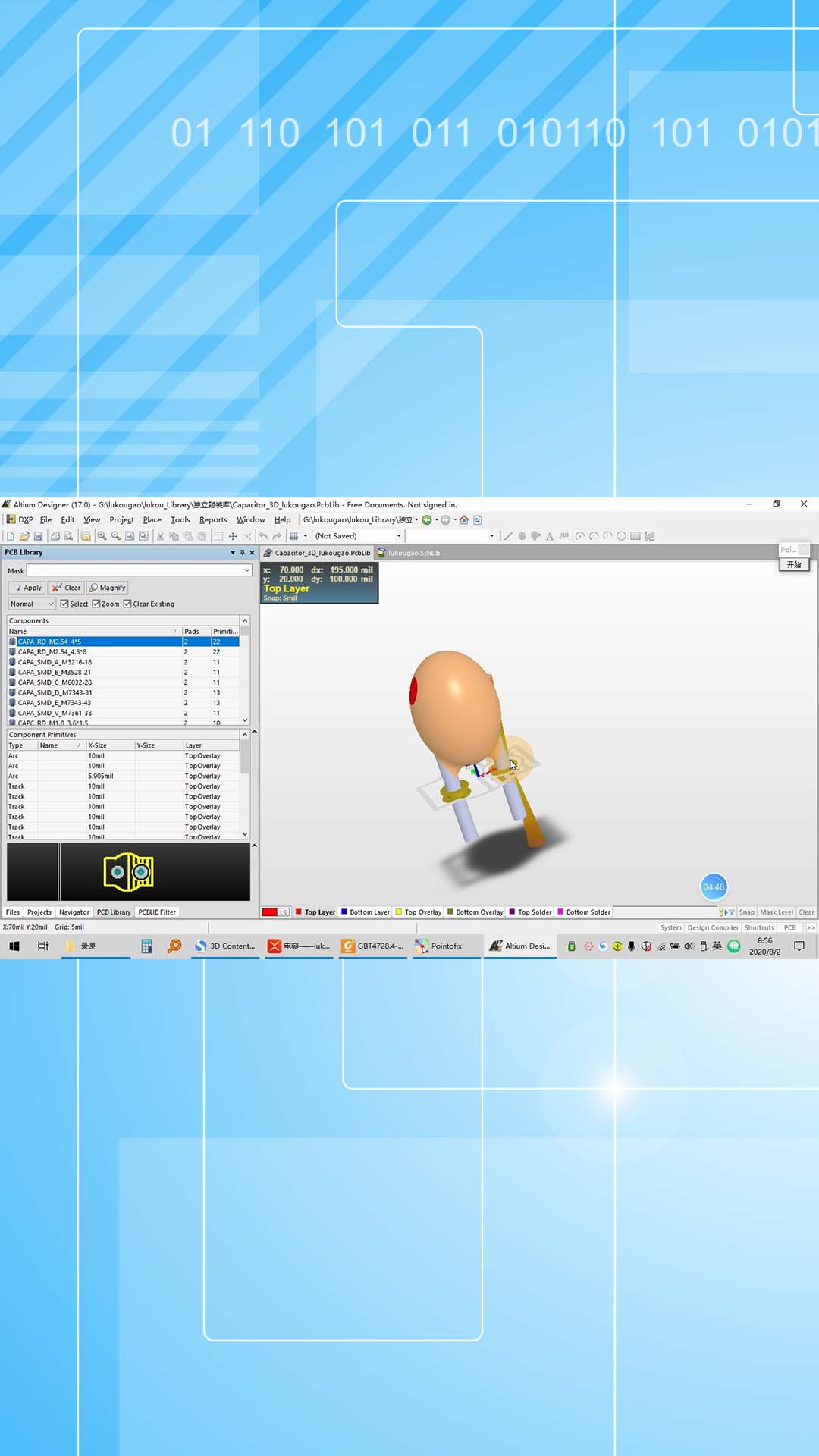Click the Apply filter button
The image size is (819, 1456).
pos(27,588)
